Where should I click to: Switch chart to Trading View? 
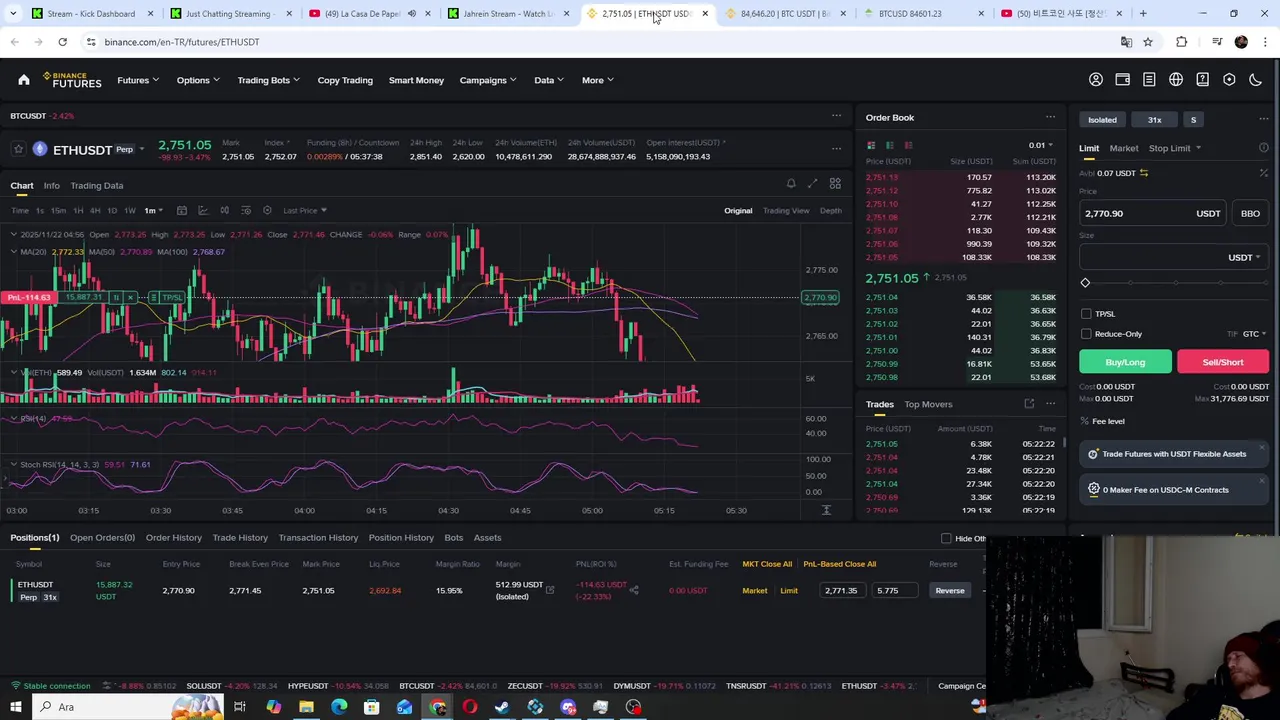pyautogui.click(x=786, y=210)
